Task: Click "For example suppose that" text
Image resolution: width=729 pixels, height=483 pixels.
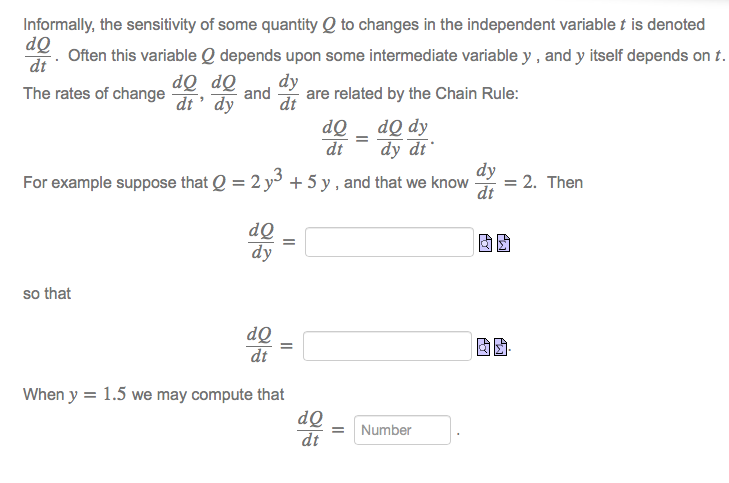Action: click(x=115, y=182)
